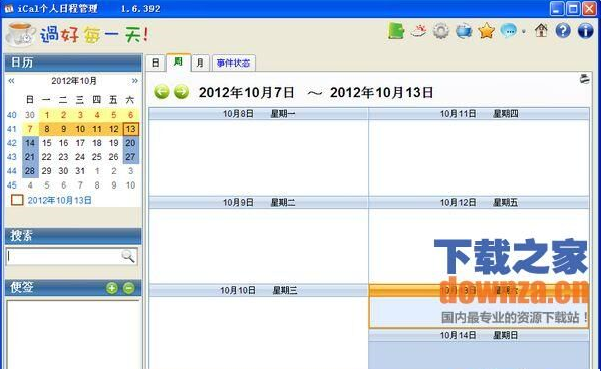Image resolution: width=603 pixels, height=371 pixels.
Task: Click the 10月12日 星期五 day header
Action: pyautogui.click(x=479, y=202)
